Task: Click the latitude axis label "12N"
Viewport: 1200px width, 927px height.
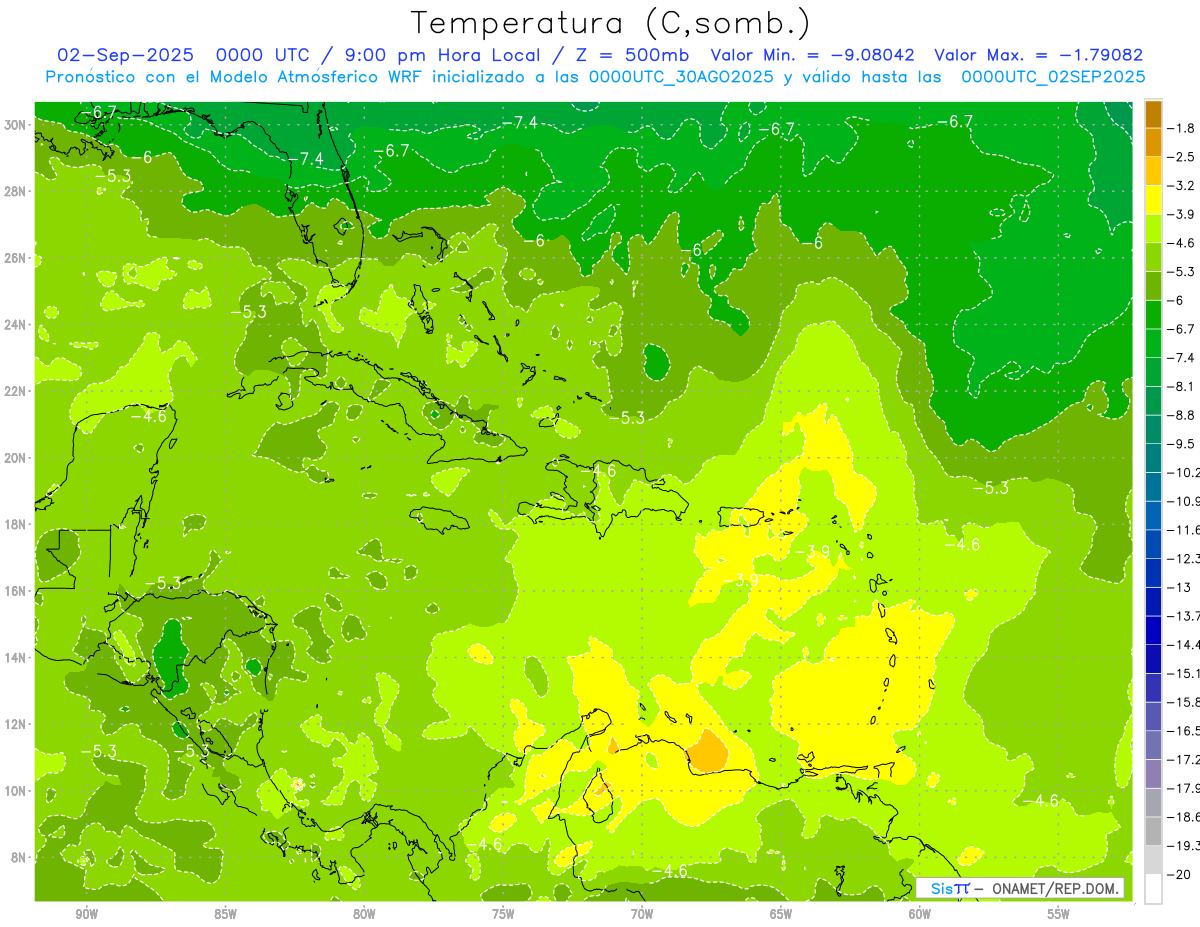Action: (x=16, y=724)
